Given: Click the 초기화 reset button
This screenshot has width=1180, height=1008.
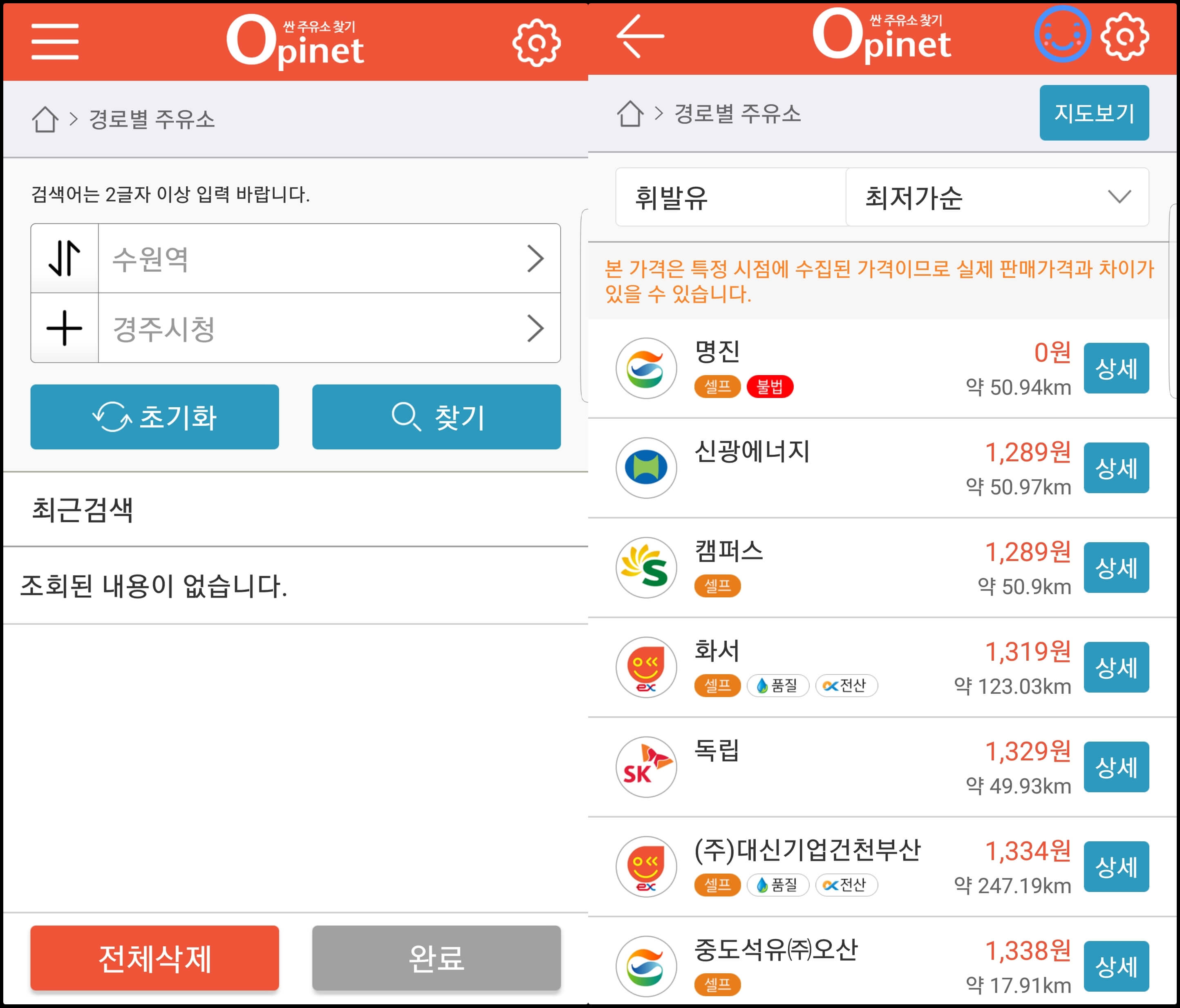Looking at the screenshot, I should [x=154, y=417].
